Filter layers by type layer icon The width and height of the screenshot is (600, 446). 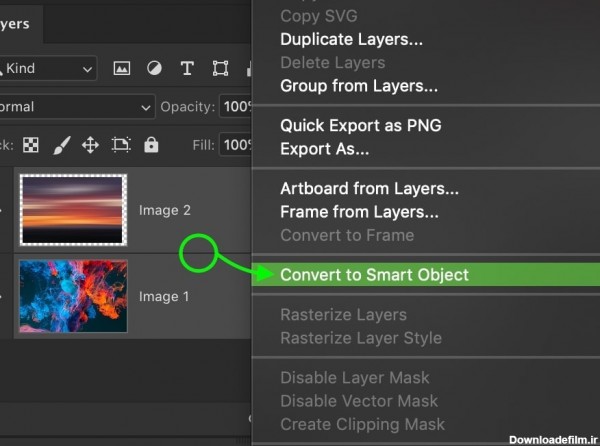point(187,69)
